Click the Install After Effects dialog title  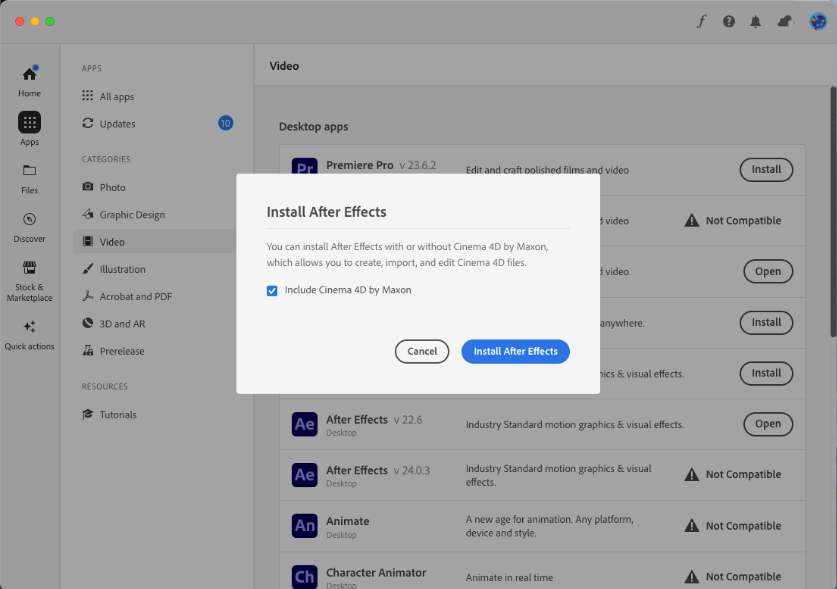pos(326,212)
